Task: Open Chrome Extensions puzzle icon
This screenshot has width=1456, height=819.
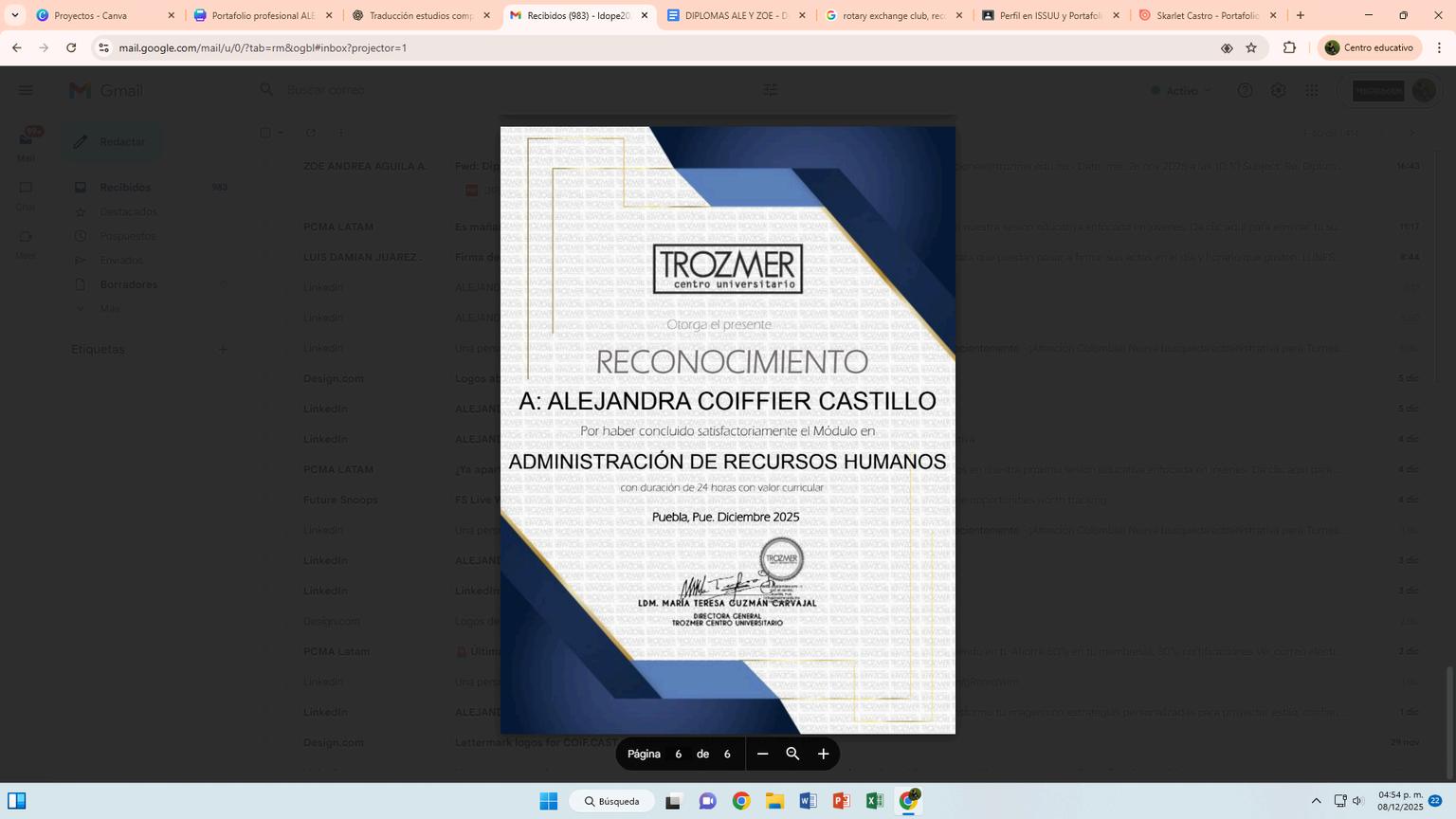Action: tap(1289, 47)
